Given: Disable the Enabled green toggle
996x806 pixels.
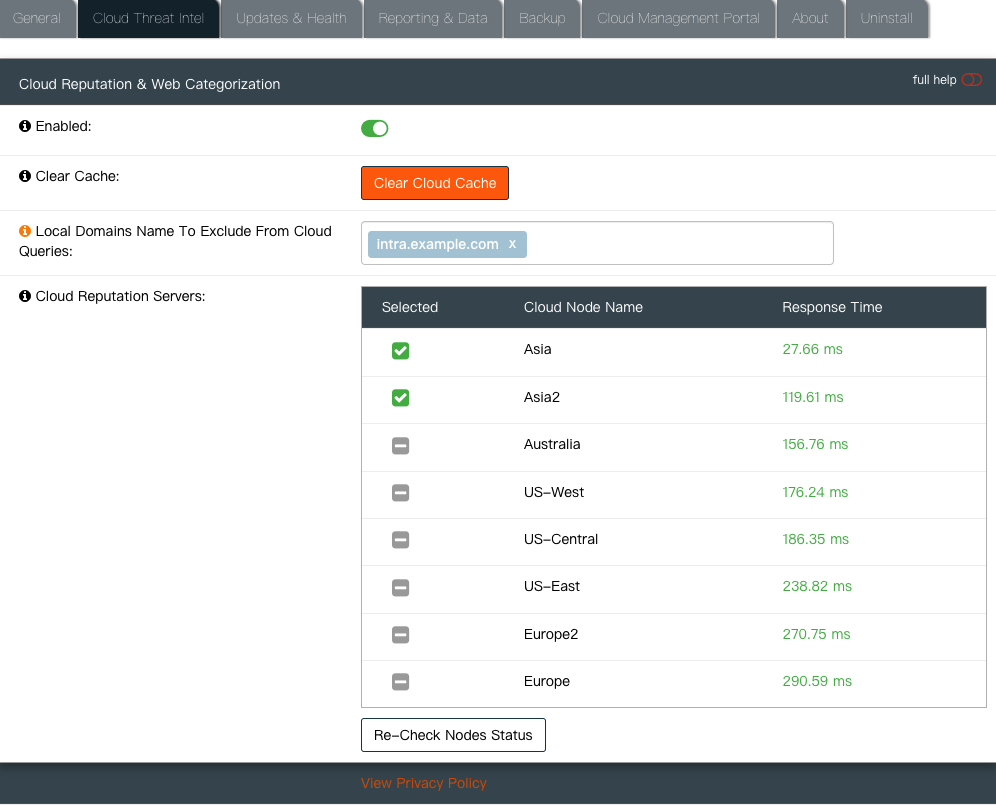Looking at the screenshot, I should click(x=374, y=128).
